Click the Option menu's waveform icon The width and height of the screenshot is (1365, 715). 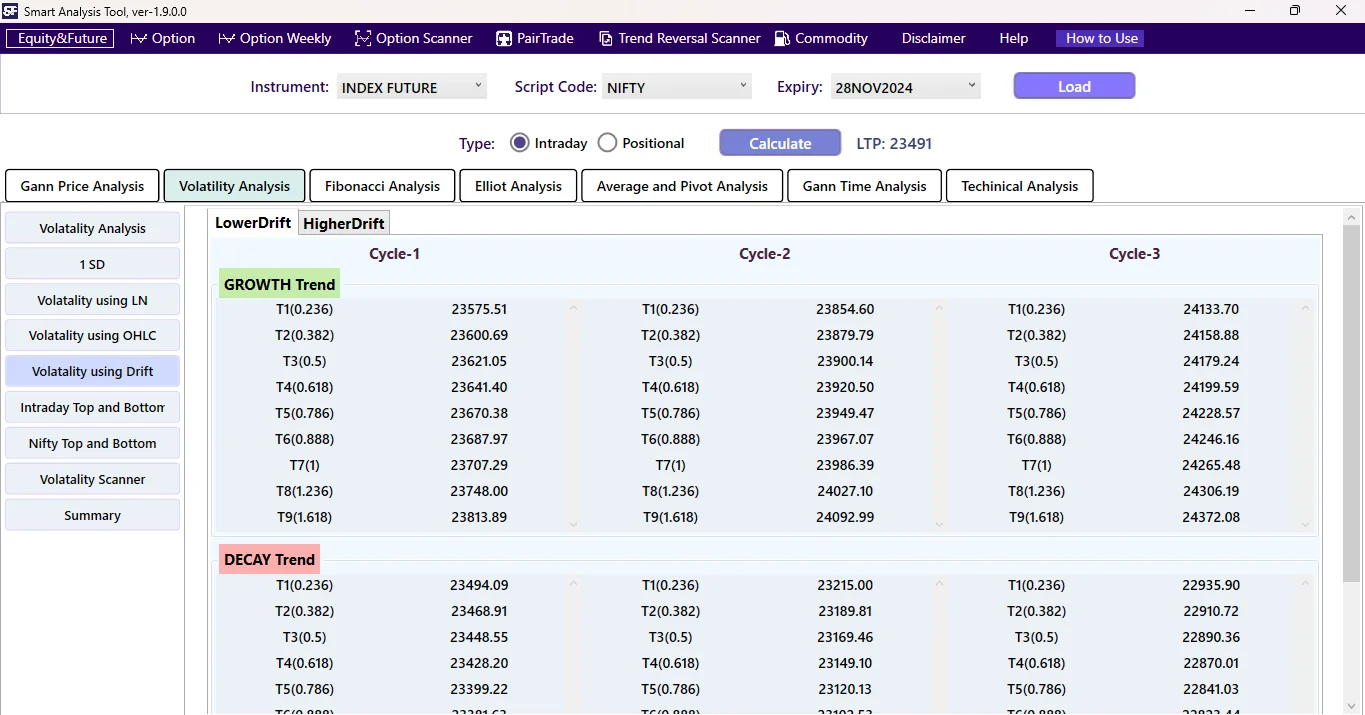(140, 38)
